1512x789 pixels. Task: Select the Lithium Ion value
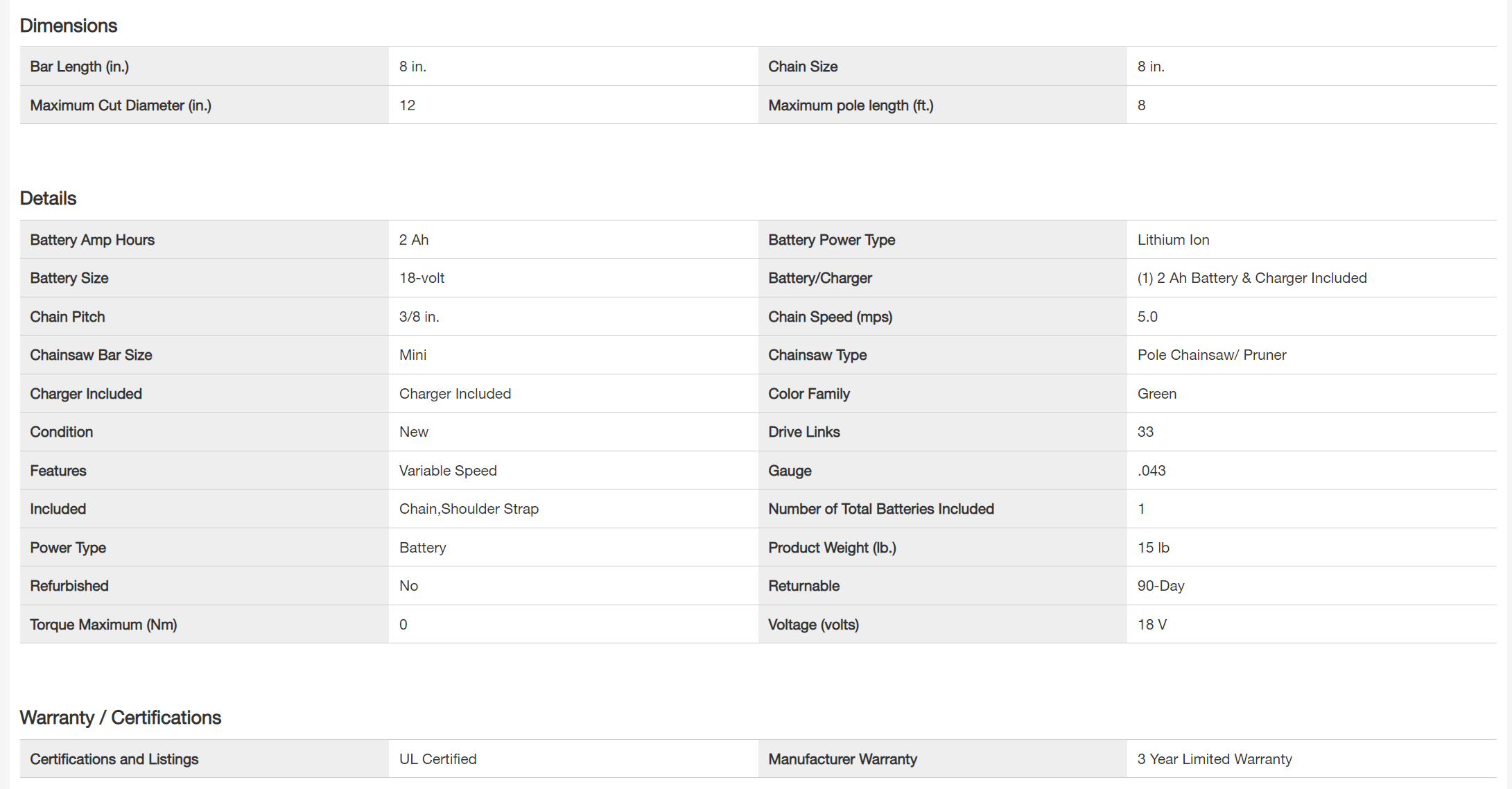1173,240
